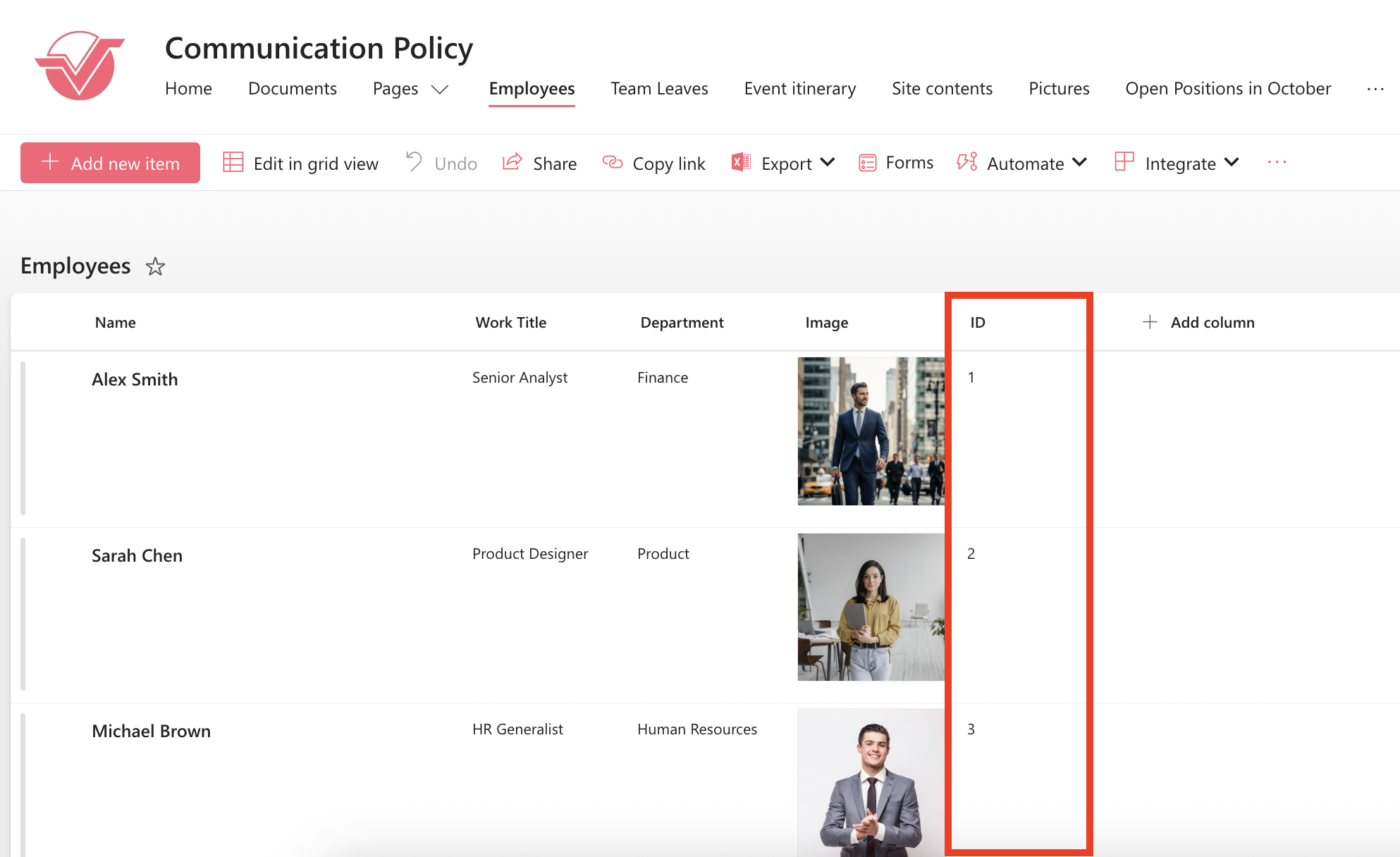This screenshot has height=857, width=1400.
Task: Click the Add new item button
Action: click(111, 163)
